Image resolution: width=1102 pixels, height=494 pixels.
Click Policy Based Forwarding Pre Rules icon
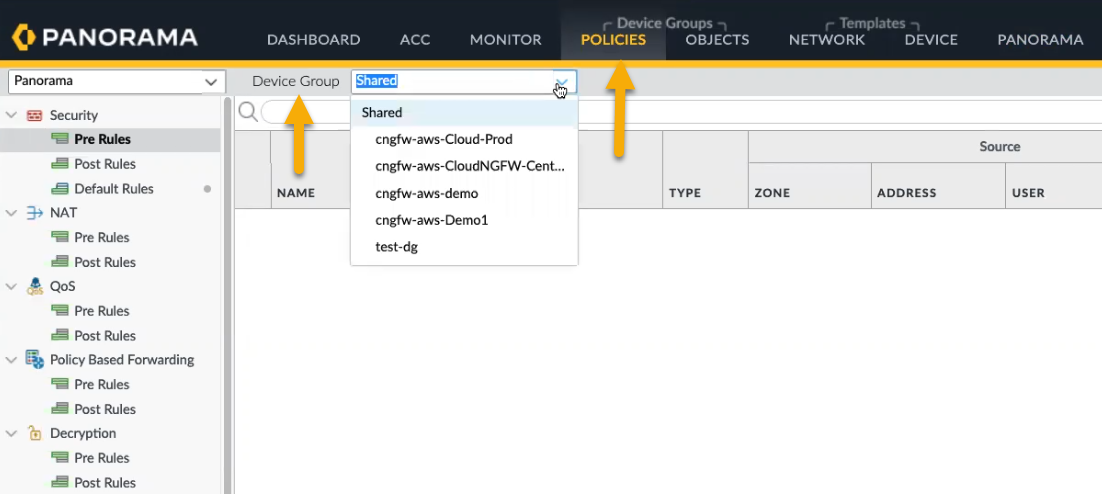point(60,384)
